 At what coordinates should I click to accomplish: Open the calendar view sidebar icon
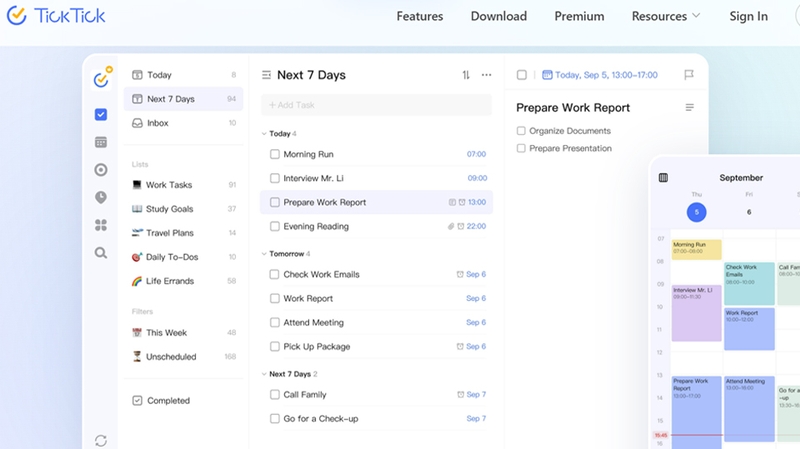tap(101, 142)
